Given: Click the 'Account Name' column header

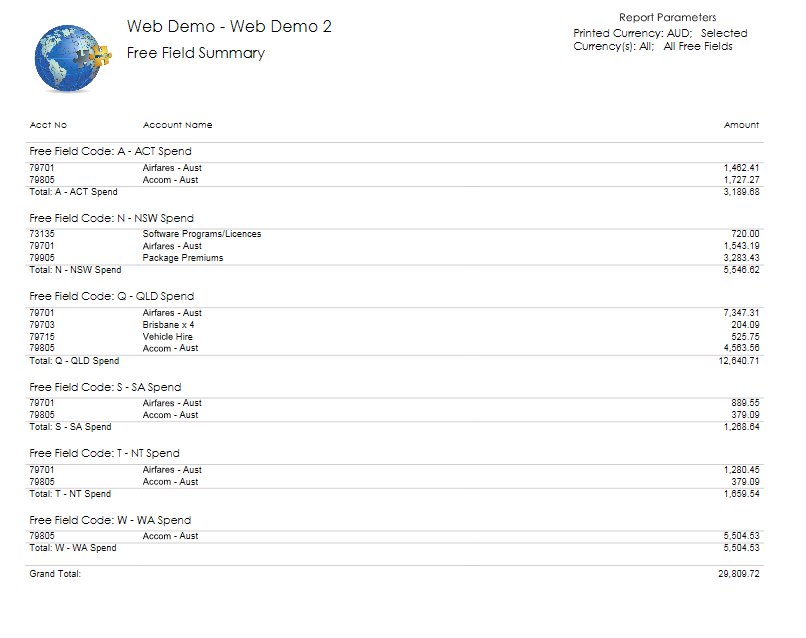Looking at the screenshot, I should point(177,125).
